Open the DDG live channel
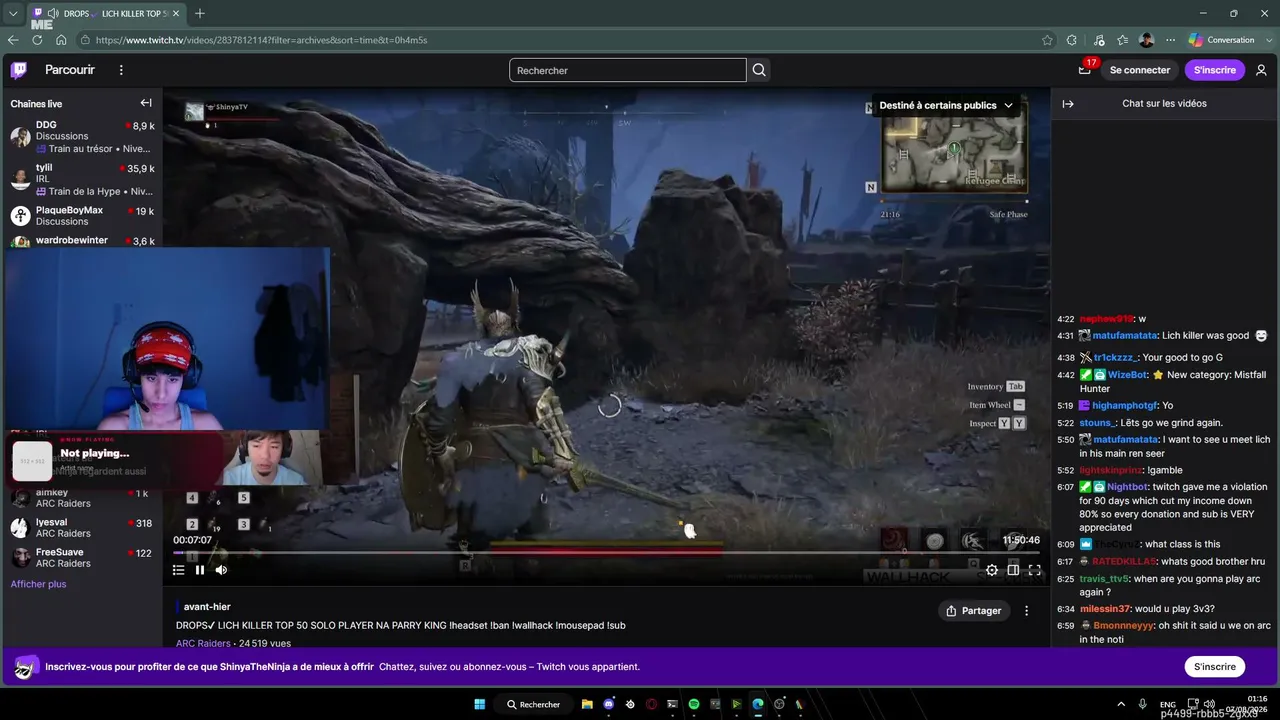The image size is (1280, 720). 82,137
